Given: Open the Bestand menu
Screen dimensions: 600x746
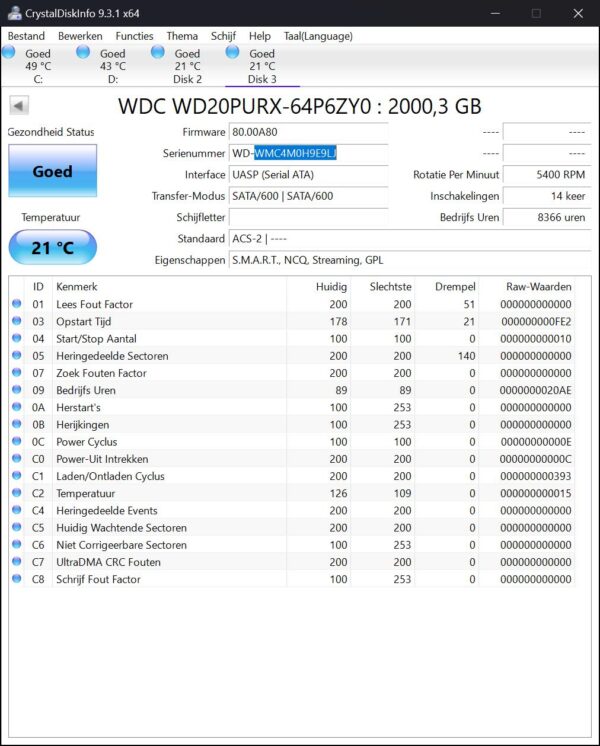Looking at the screenshot, I should coord(26,36).
